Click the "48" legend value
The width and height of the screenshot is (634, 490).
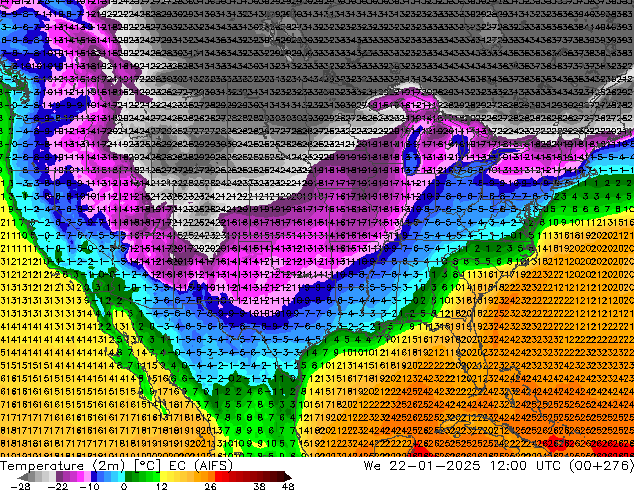tap(287, 486)
